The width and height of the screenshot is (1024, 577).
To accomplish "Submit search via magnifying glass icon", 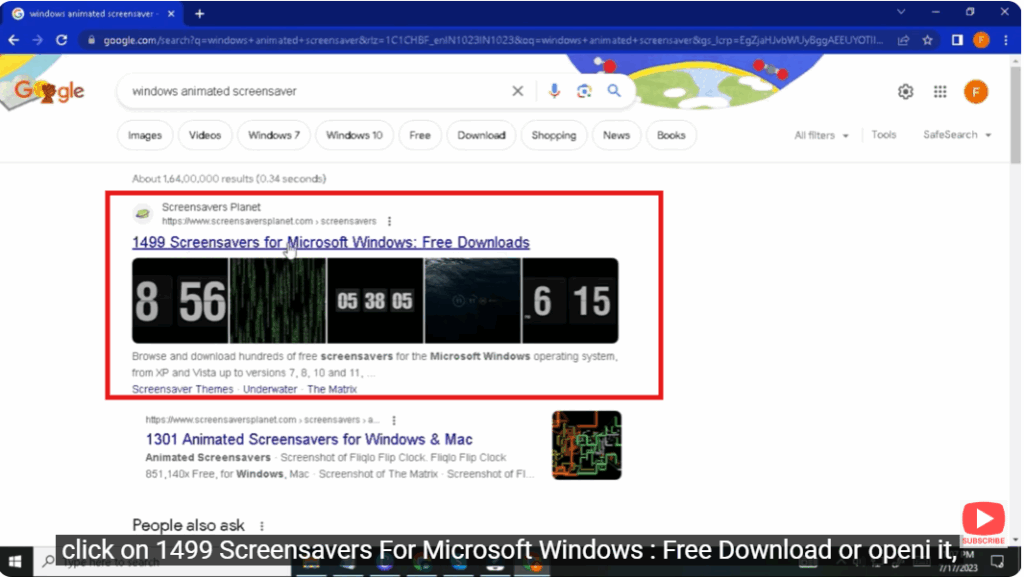I will coord(613,90).
